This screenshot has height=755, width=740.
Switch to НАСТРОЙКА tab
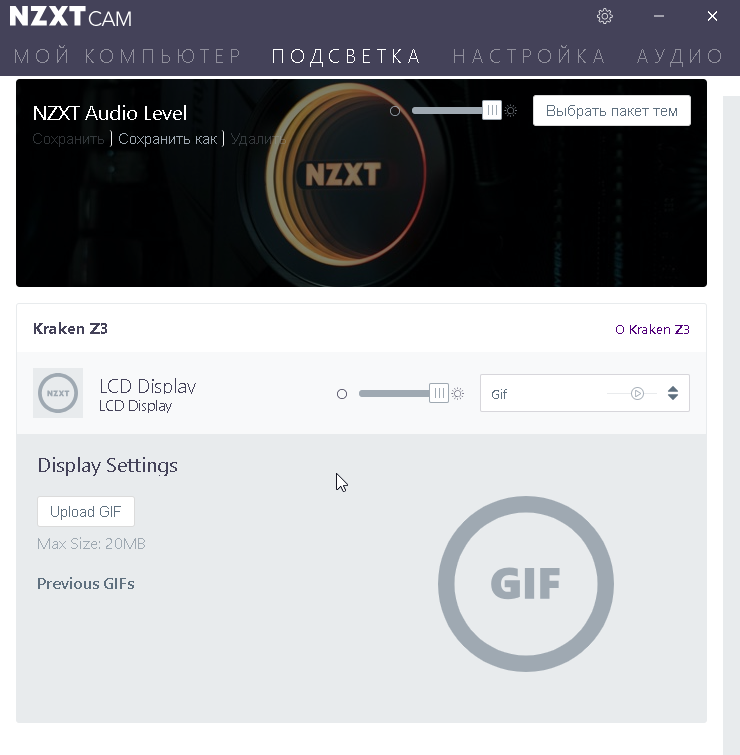(529, 56)
